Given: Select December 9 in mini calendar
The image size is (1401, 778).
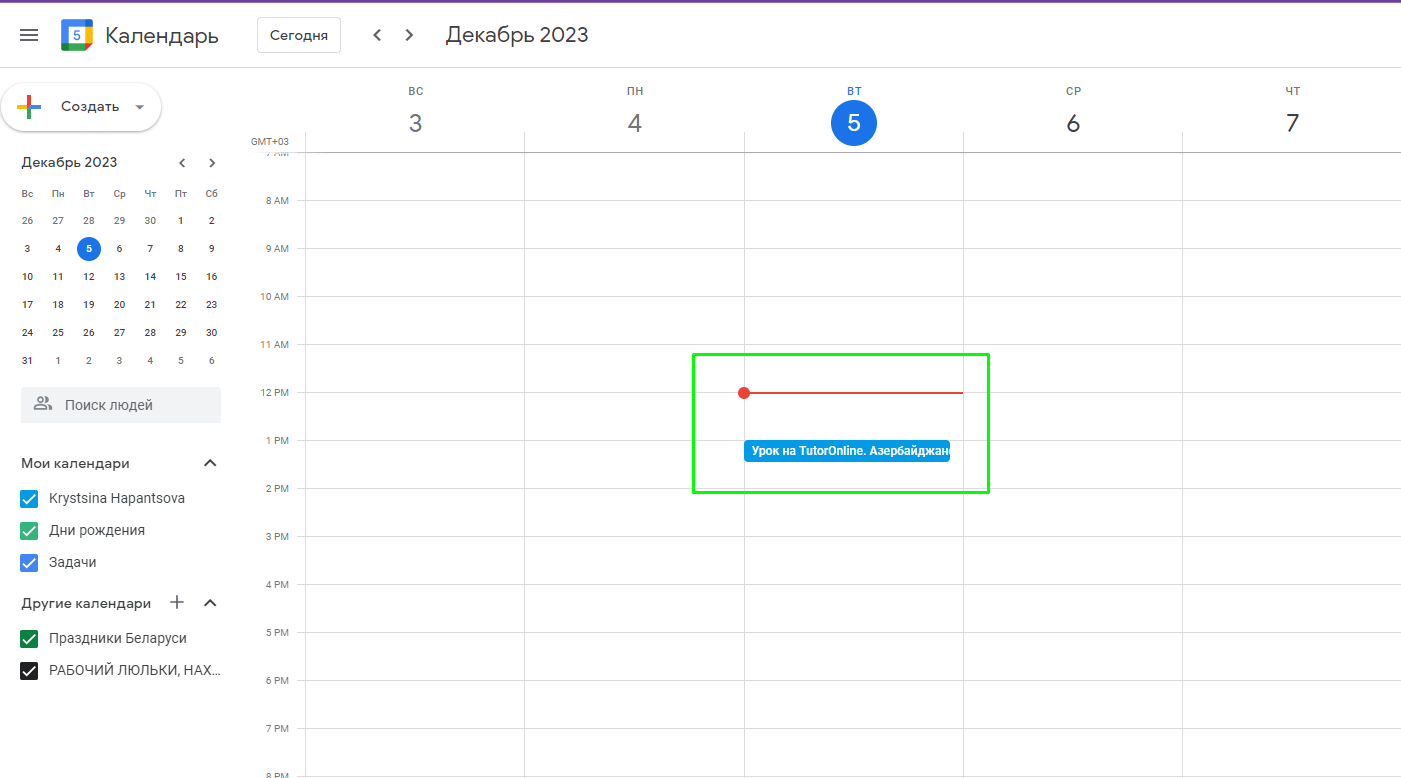Looking at the screenshot, I should coord(211,248).
